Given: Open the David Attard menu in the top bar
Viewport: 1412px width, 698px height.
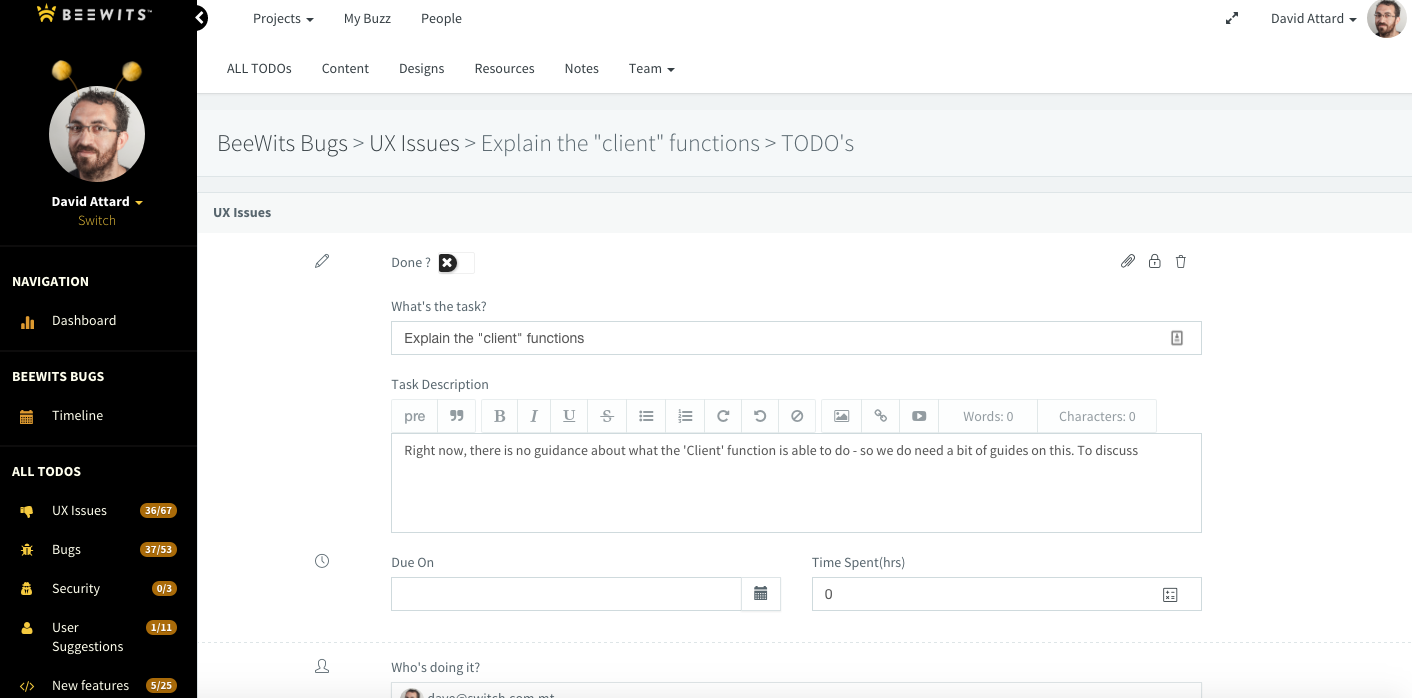Looking at the screenshot, I should [x=1313, y=18].
